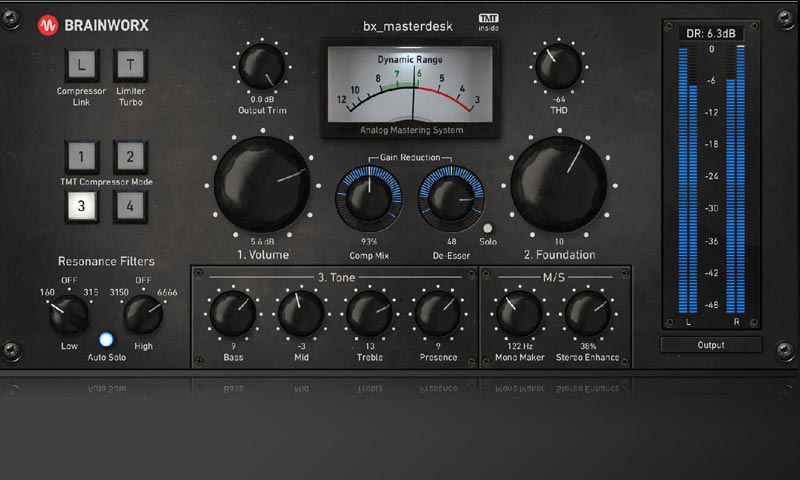Click the 0.0 dB Output Trim value

262,99
